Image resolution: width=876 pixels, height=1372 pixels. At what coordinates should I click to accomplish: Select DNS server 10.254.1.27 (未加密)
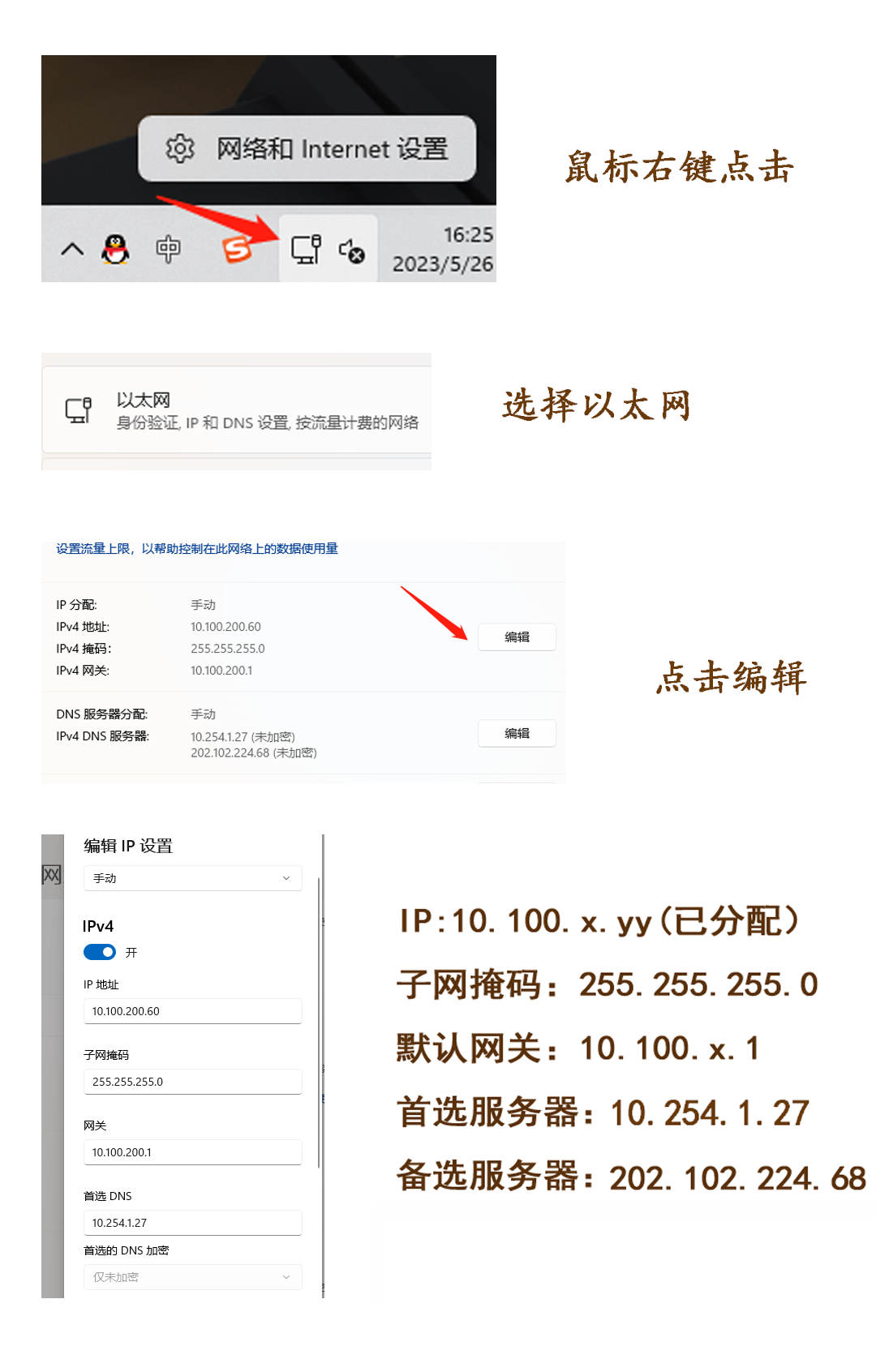click(x=243, y=737)
